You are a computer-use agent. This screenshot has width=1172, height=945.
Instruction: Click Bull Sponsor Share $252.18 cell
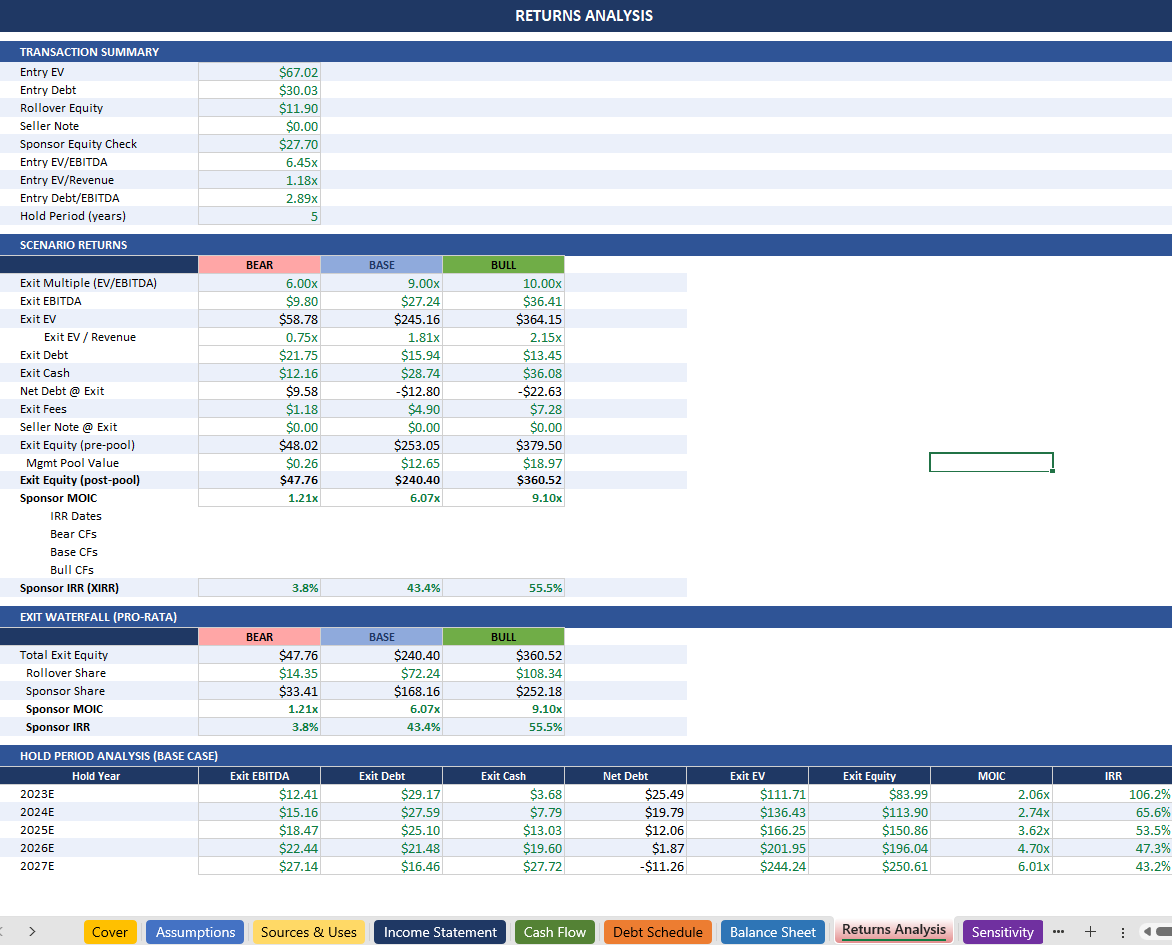tap(503, 691)
